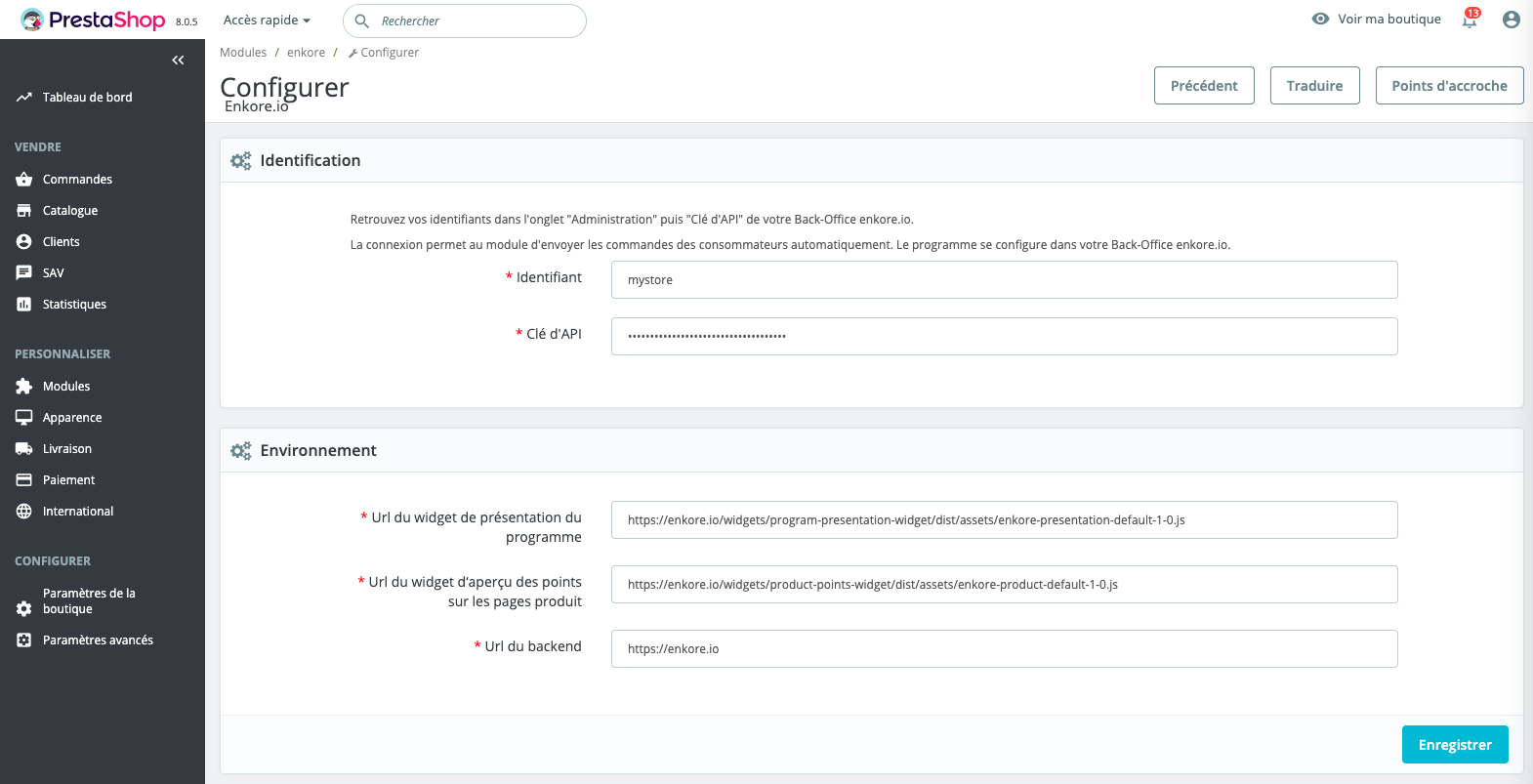Click the Commandes basket icon
The width and height of the screenshot is (1533, 784).
24,180
